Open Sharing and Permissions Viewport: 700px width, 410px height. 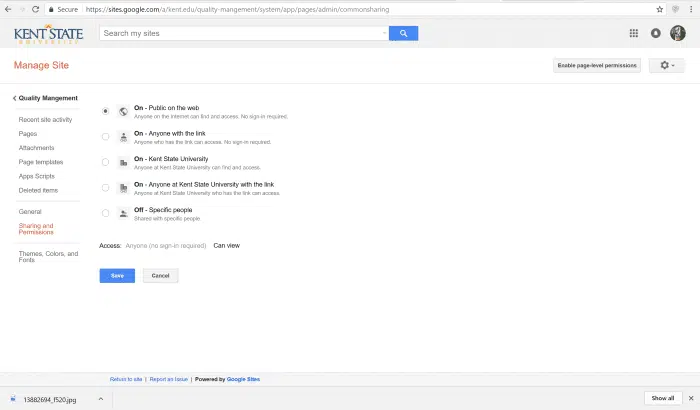(x=36, y=229)
